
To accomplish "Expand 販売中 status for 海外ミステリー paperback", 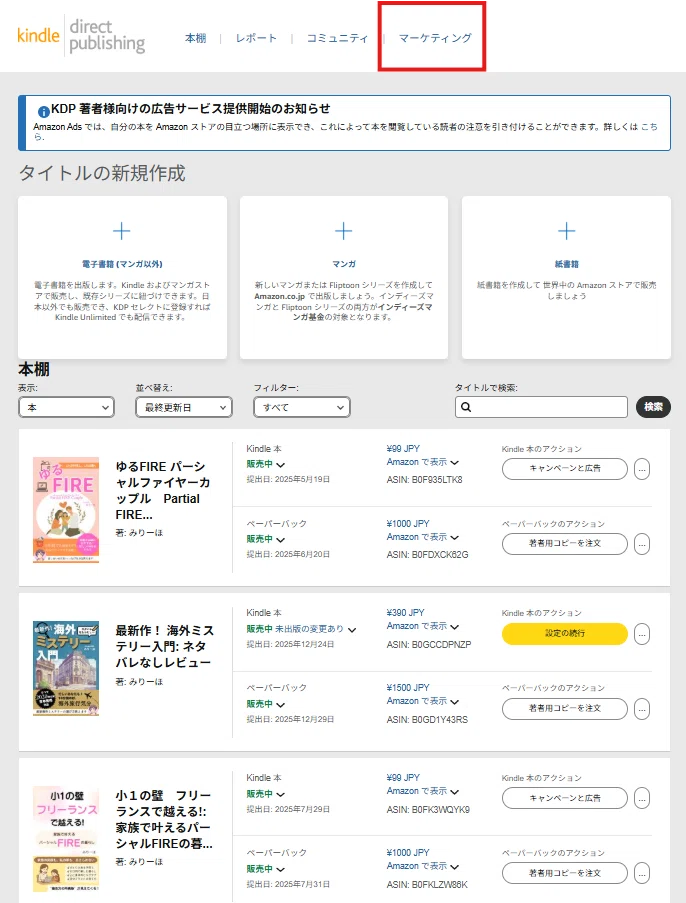I will point(266,704).
